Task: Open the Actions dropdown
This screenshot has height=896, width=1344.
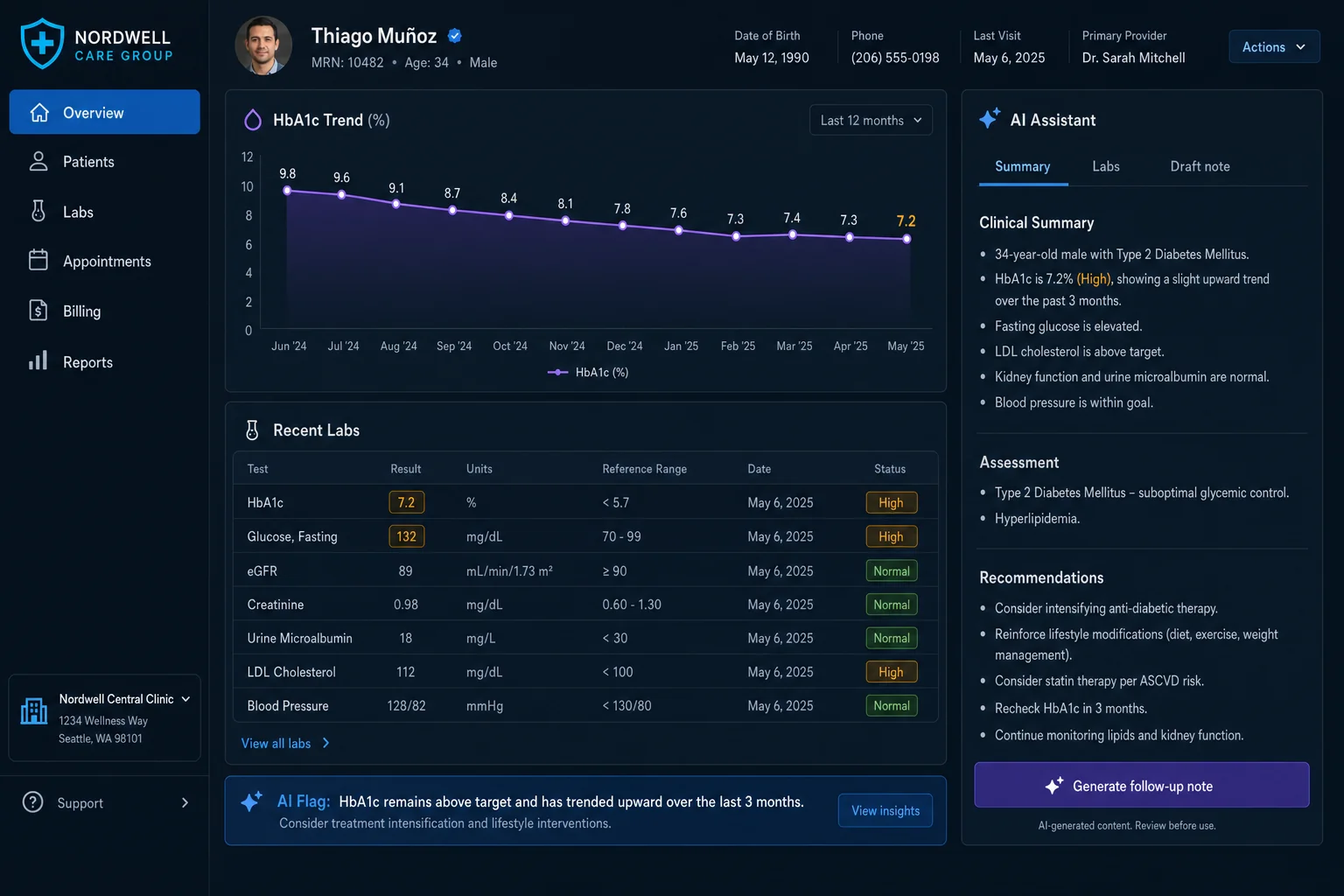Action: [1274, 47]
